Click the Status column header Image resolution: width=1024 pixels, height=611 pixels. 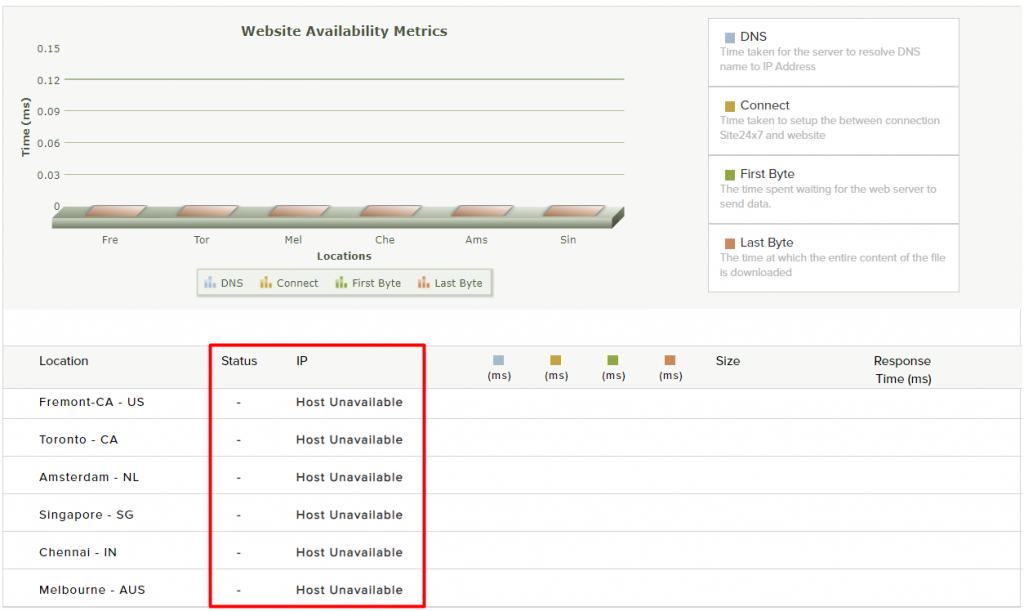[x=240, y=361]
